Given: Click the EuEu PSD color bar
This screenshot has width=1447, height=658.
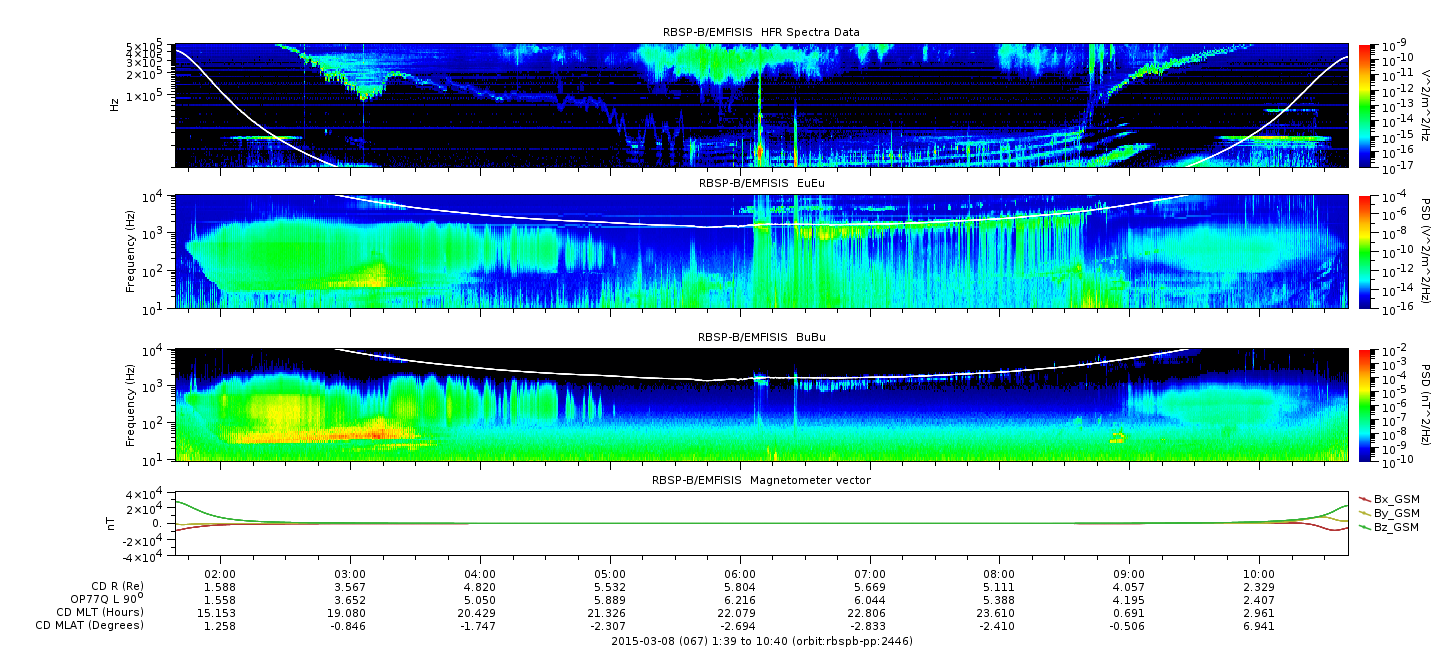Looking at the screenshot, I should [x=1364, y=251].
